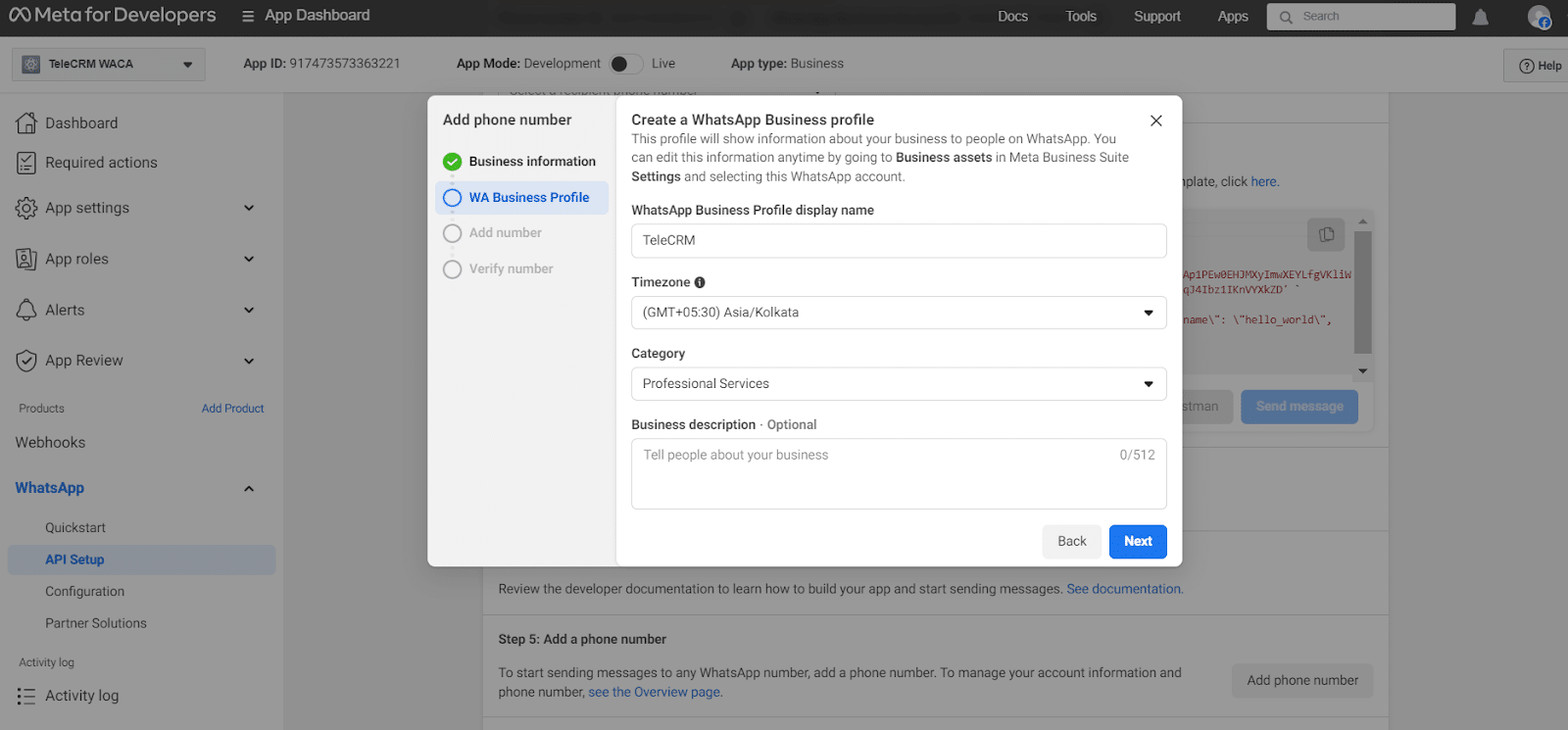Image resolution: width=1568 pixels, height=730 pixels.
Task: Open Configuration under WhatsApp
Action: pos(85,592)
